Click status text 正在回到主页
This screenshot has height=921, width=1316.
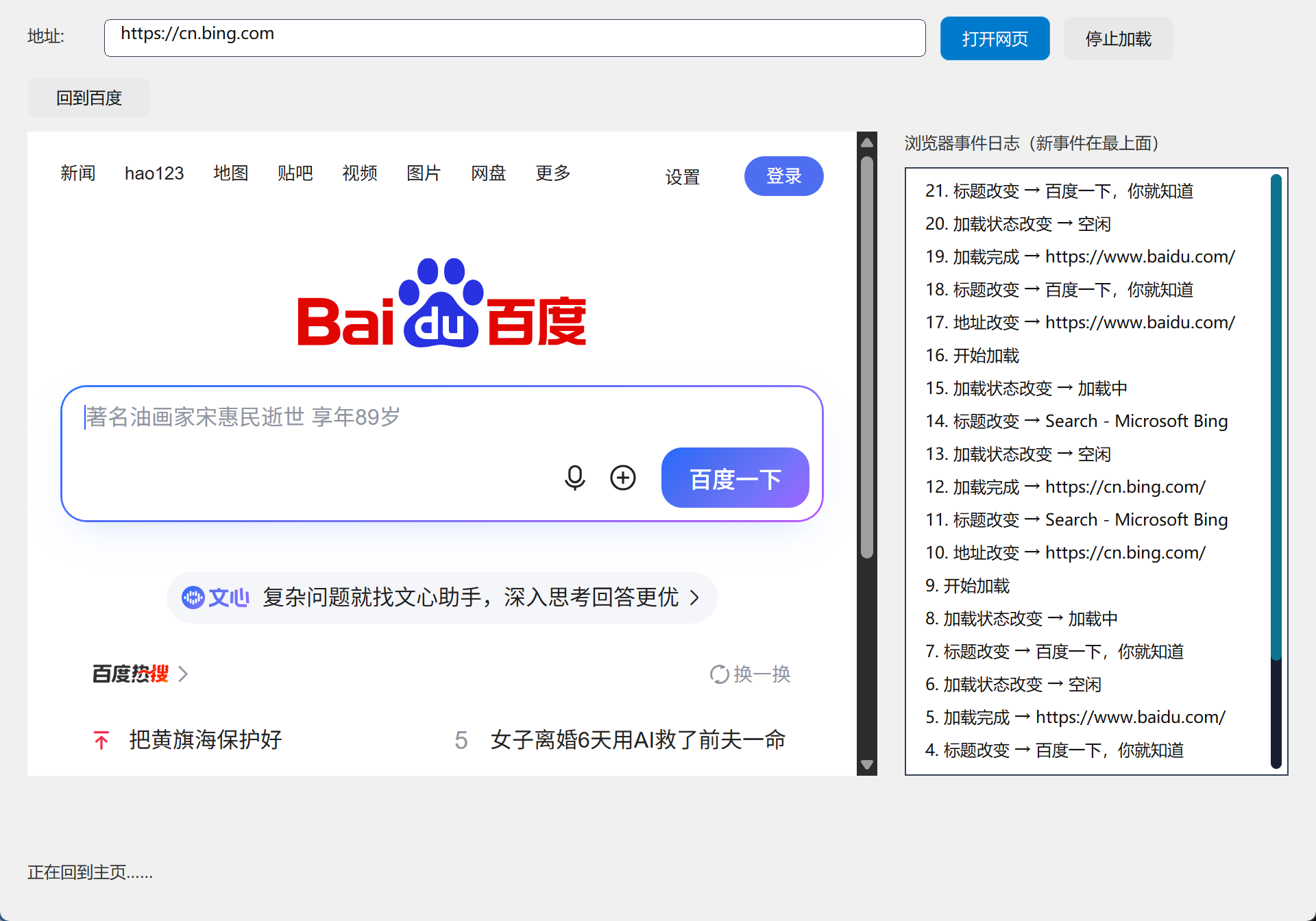(90, 872)
